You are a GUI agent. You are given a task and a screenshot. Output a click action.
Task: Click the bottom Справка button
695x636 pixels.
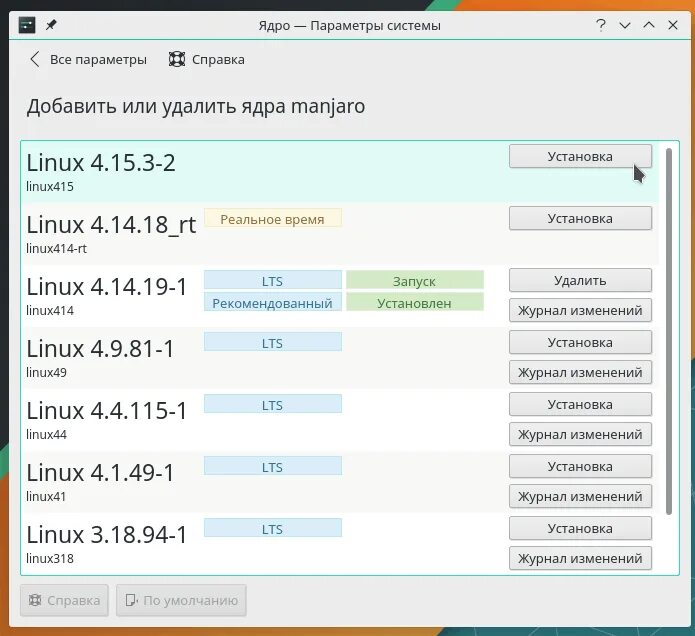pos(64,601)
